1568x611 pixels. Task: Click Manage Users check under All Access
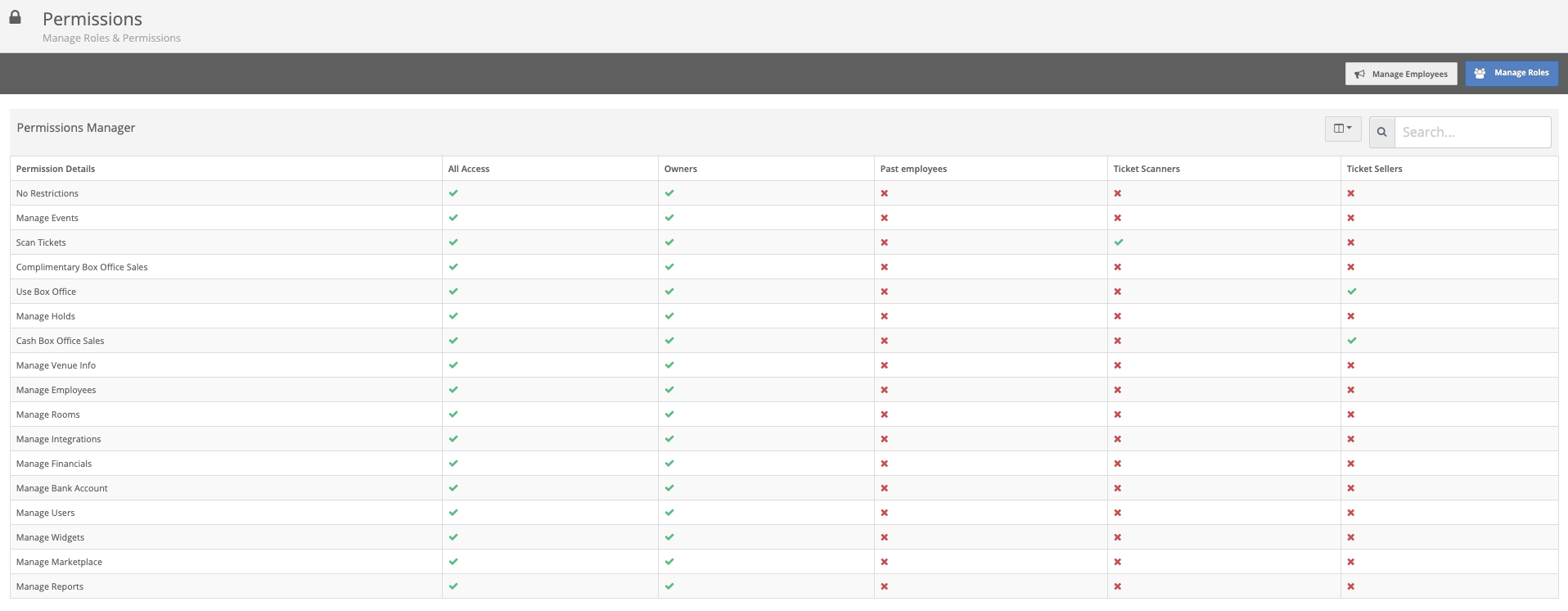point(453,513)
